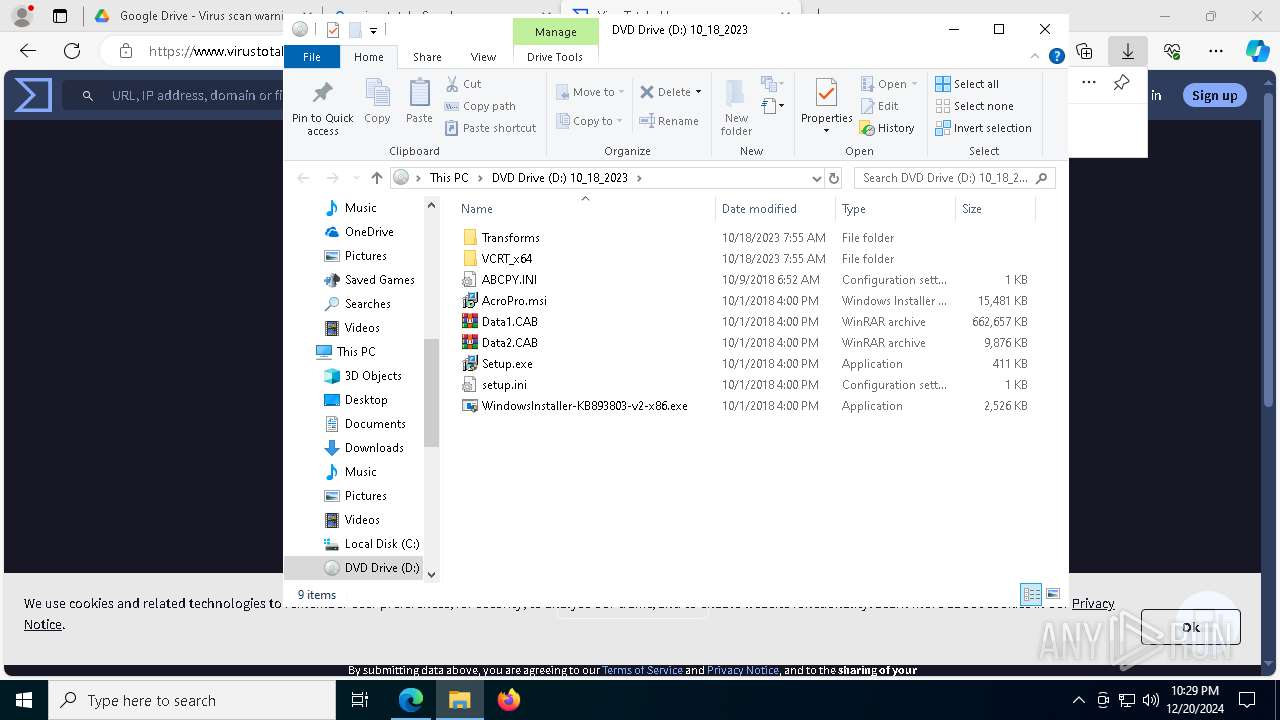Click Paste shortcut in ribbon
This screenshot has width=1280, height=720.
(x=491, y=128)
